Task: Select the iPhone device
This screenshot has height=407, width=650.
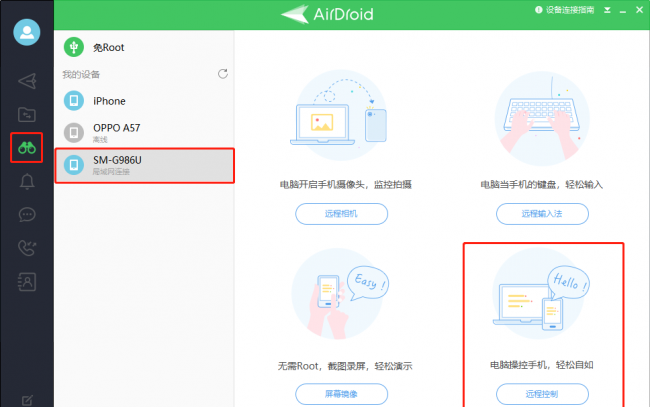Action: click(x=144, y=101)
